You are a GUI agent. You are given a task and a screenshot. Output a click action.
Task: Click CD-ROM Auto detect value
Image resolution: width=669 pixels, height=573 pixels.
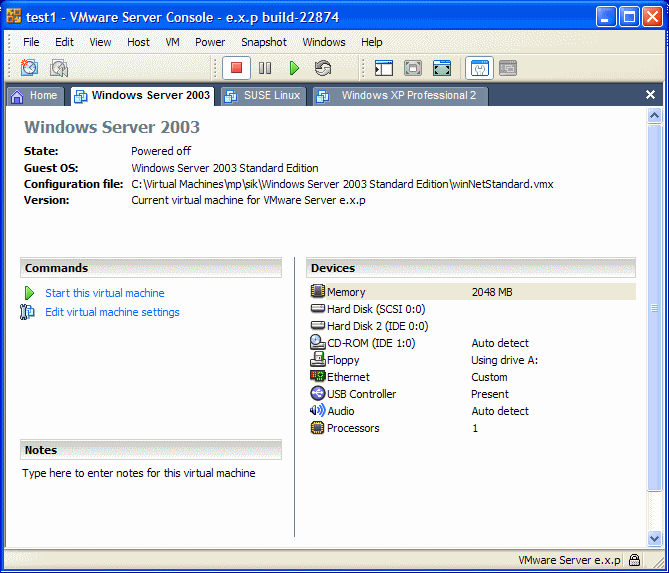(x=500, y=343)
